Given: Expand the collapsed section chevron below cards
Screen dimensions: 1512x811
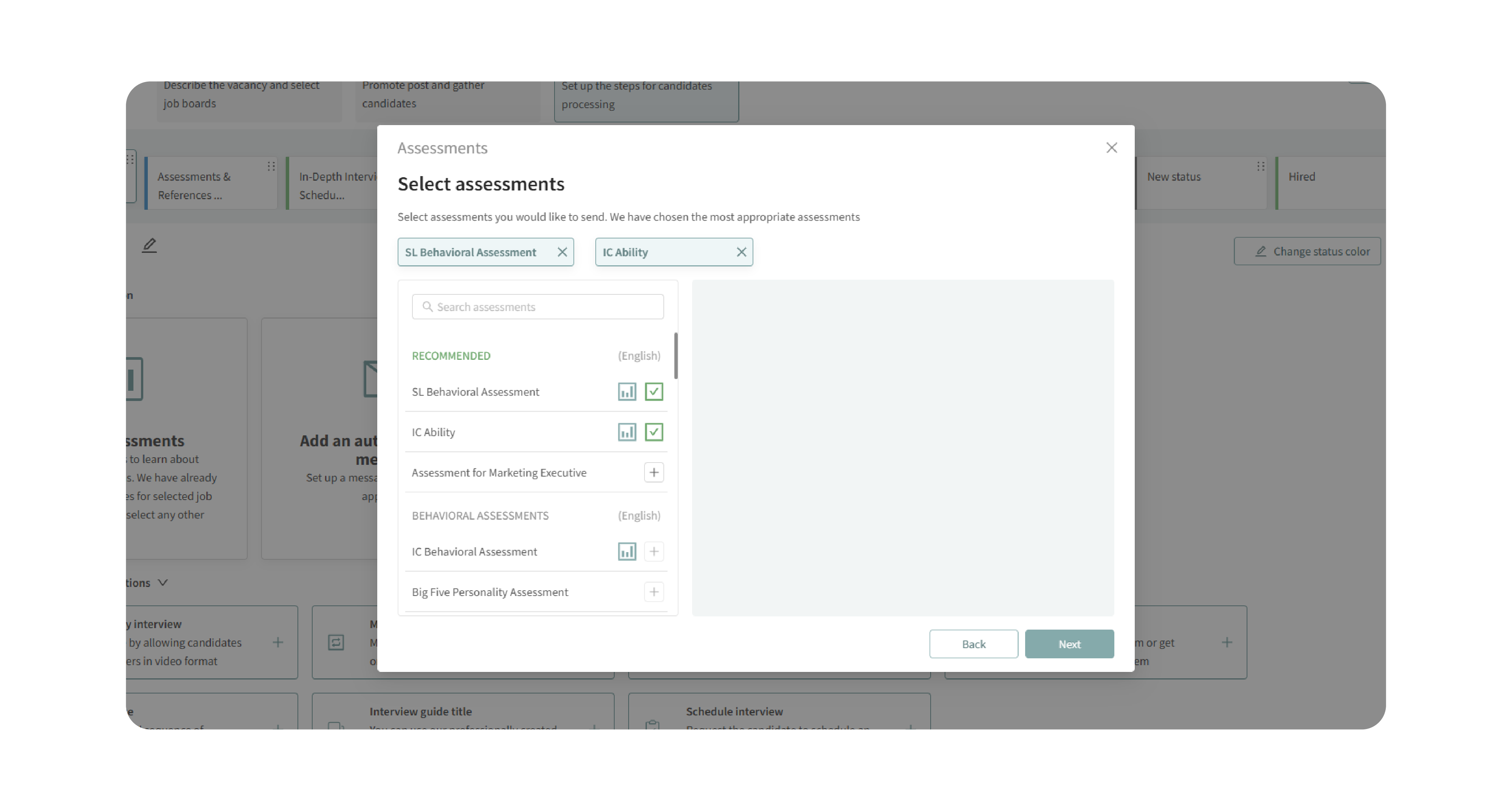Looking at the screenshot, I should coord(163,583).
